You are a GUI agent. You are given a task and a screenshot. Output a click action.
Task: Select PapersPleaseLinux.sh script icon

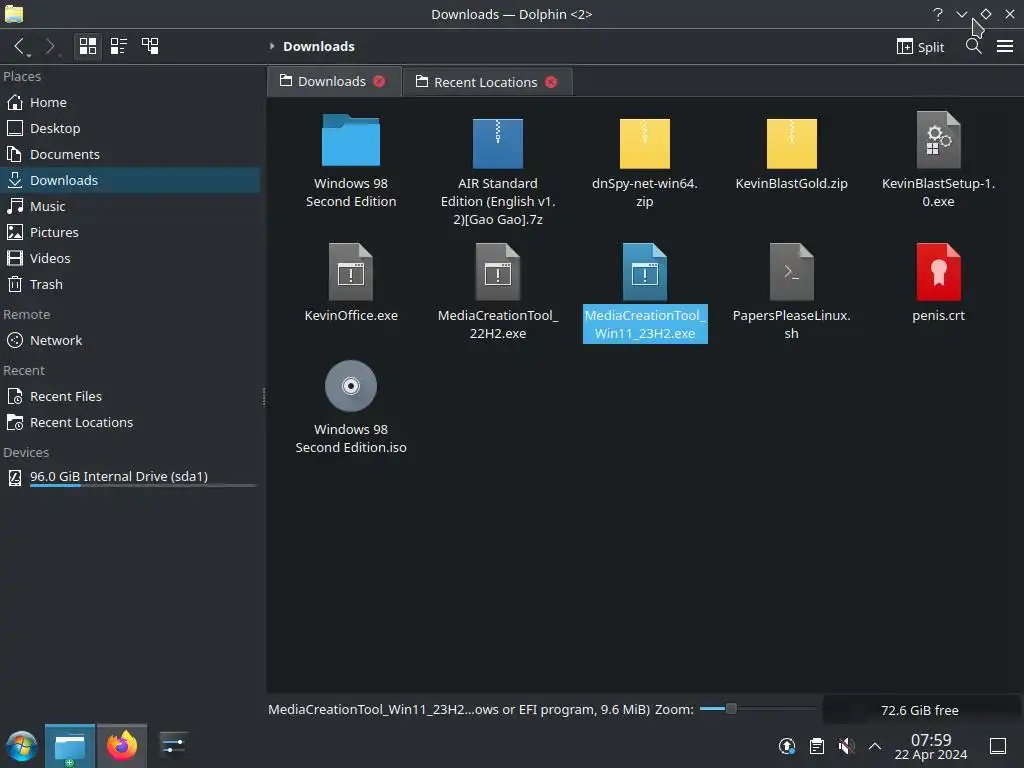[x=792, y=272]
